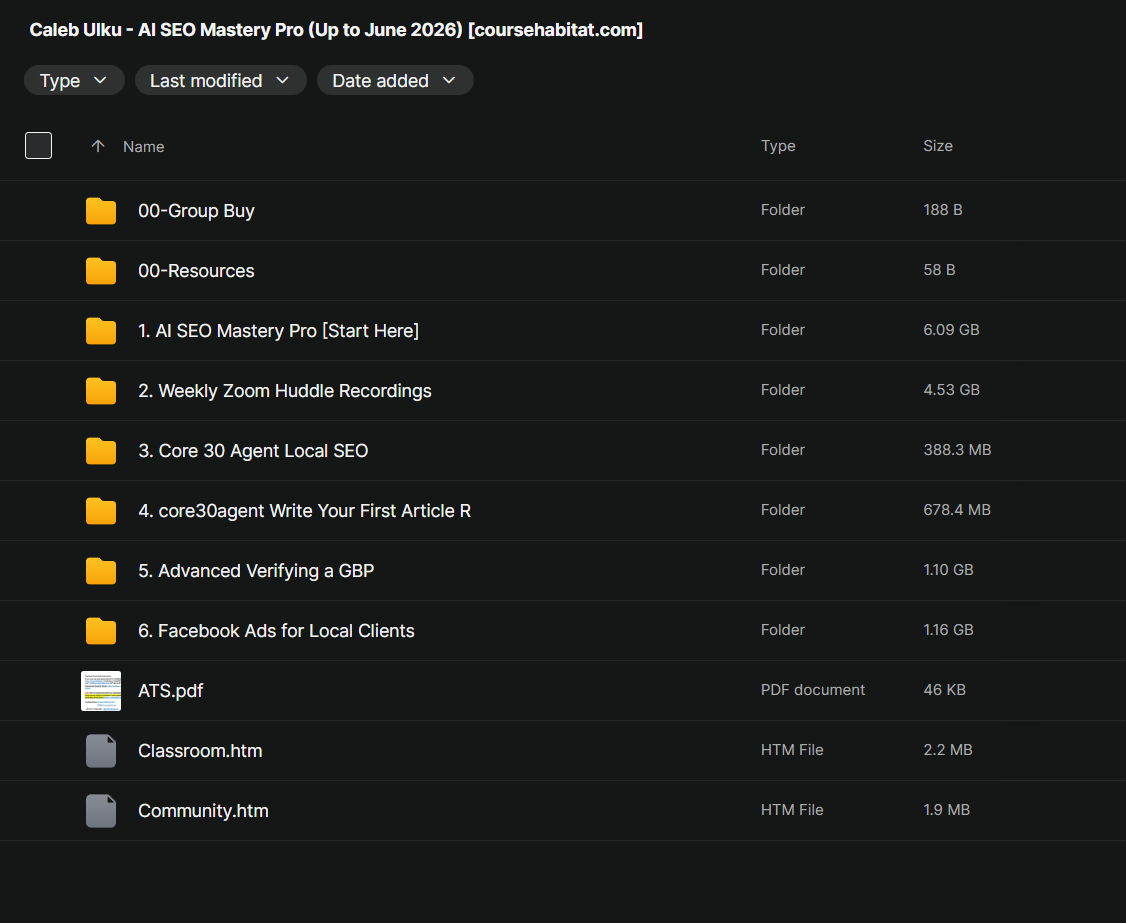Screen dimensions: 1126x923
Task: Click the '2.2 MB' size value
Action: (947, 750)
